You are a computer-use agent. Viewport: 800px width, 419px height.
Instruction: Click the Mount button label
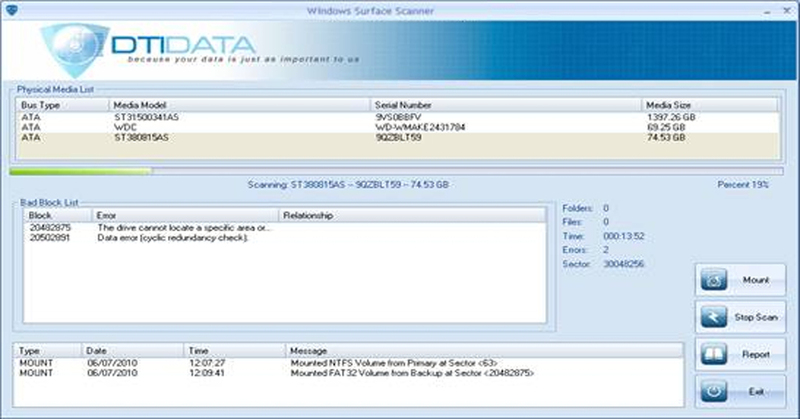[756, 280]
